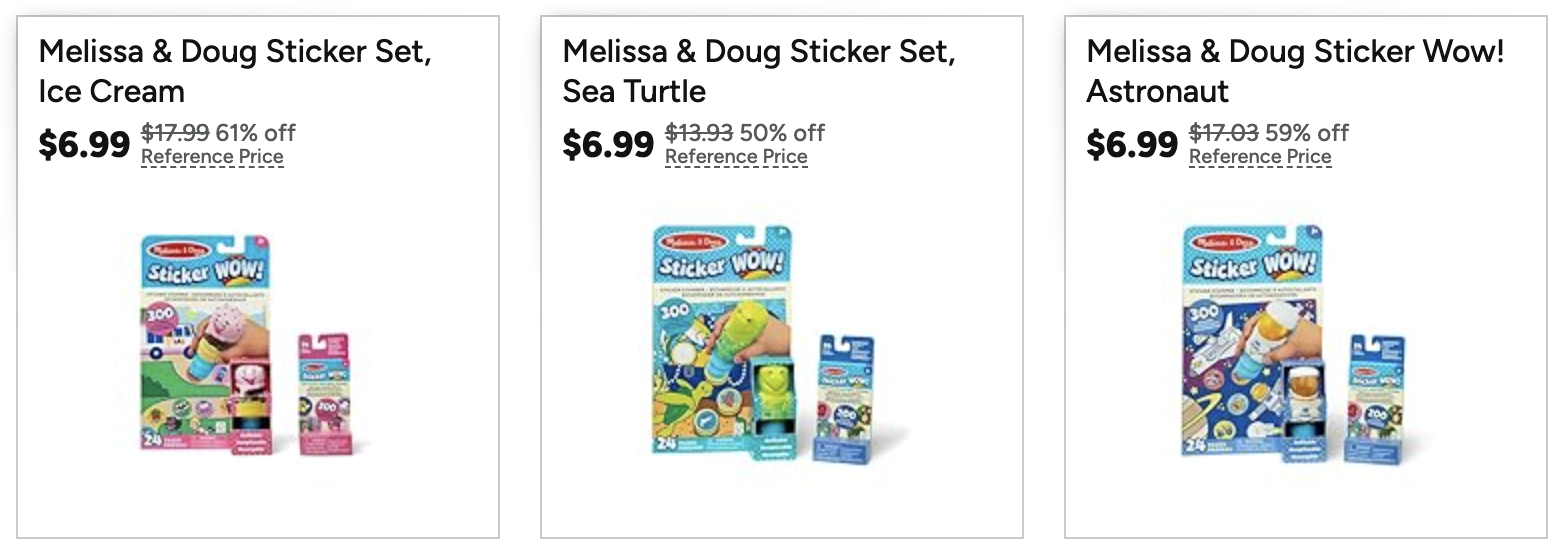Click Reference Price under the Sea Turtle set
The width and height of the screenshot is (1560, 554).
[x=736, y=157]
